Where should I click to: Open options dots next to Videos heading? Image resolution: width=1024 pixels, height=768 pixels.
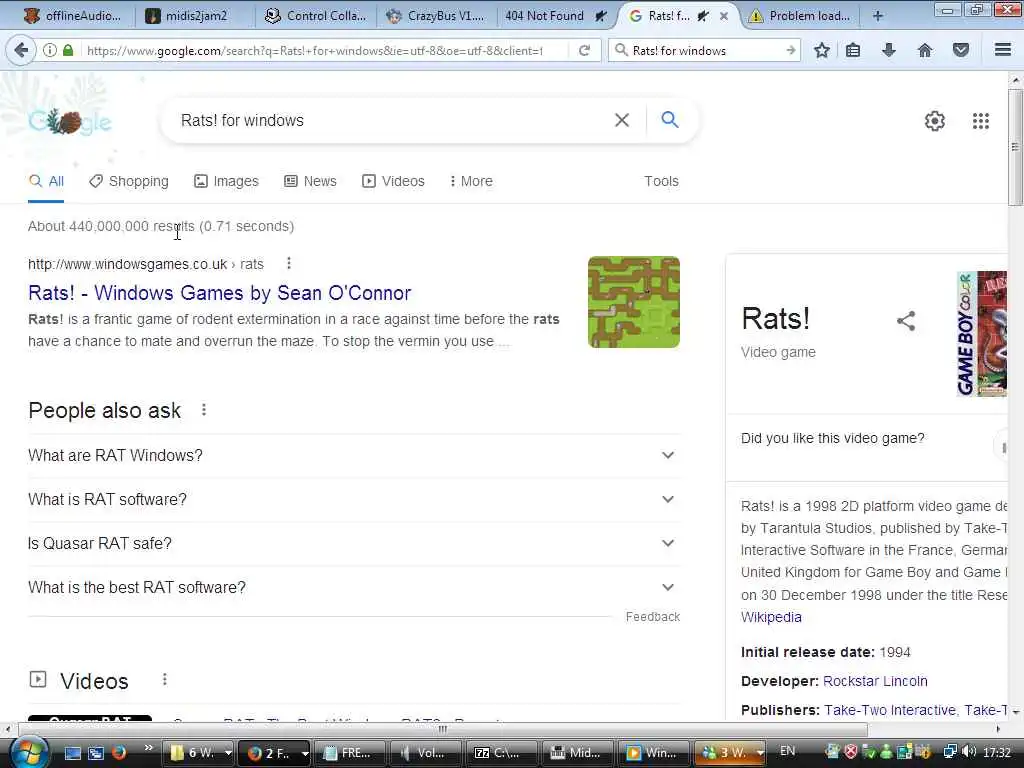click(165, 680)
